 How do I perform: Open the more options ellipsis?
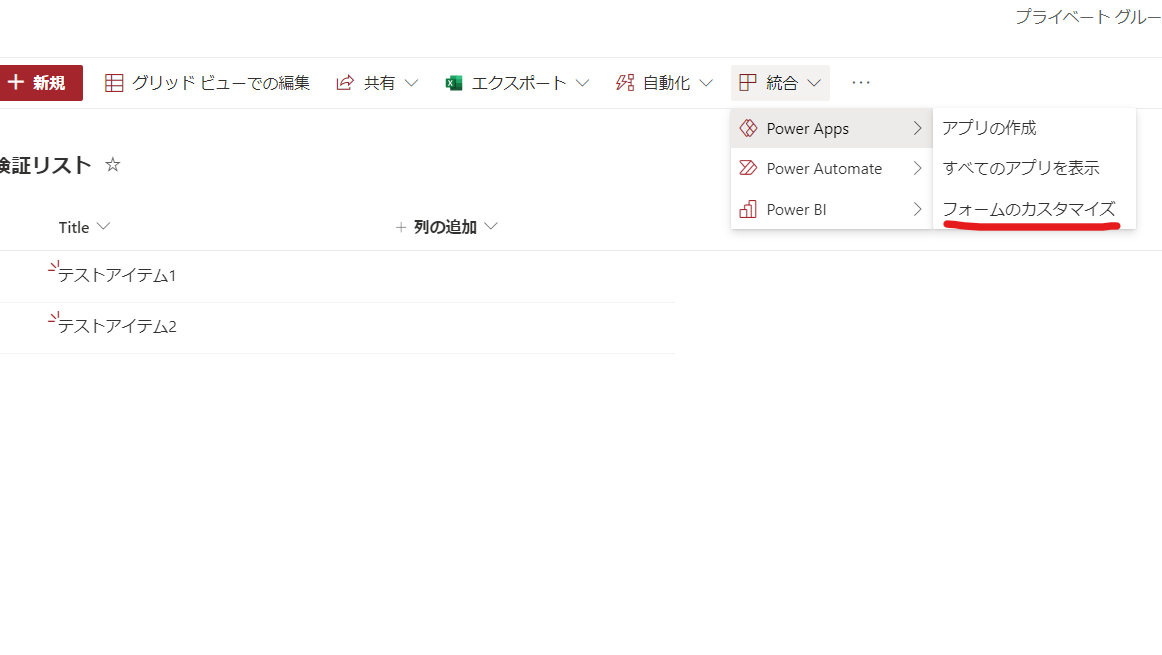860,83
